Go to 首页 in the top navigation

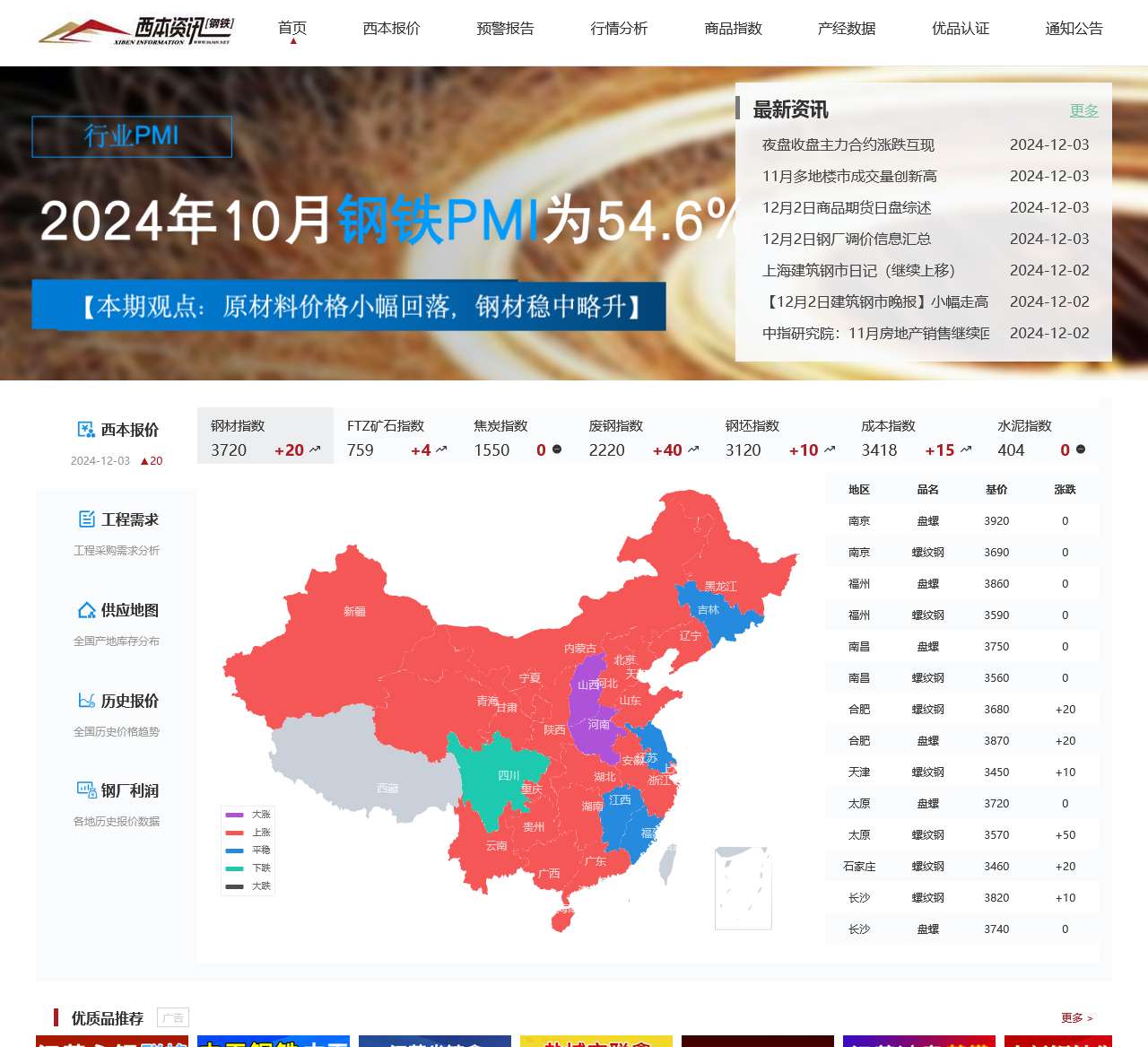pyautogui.click(x=292, y=29)
